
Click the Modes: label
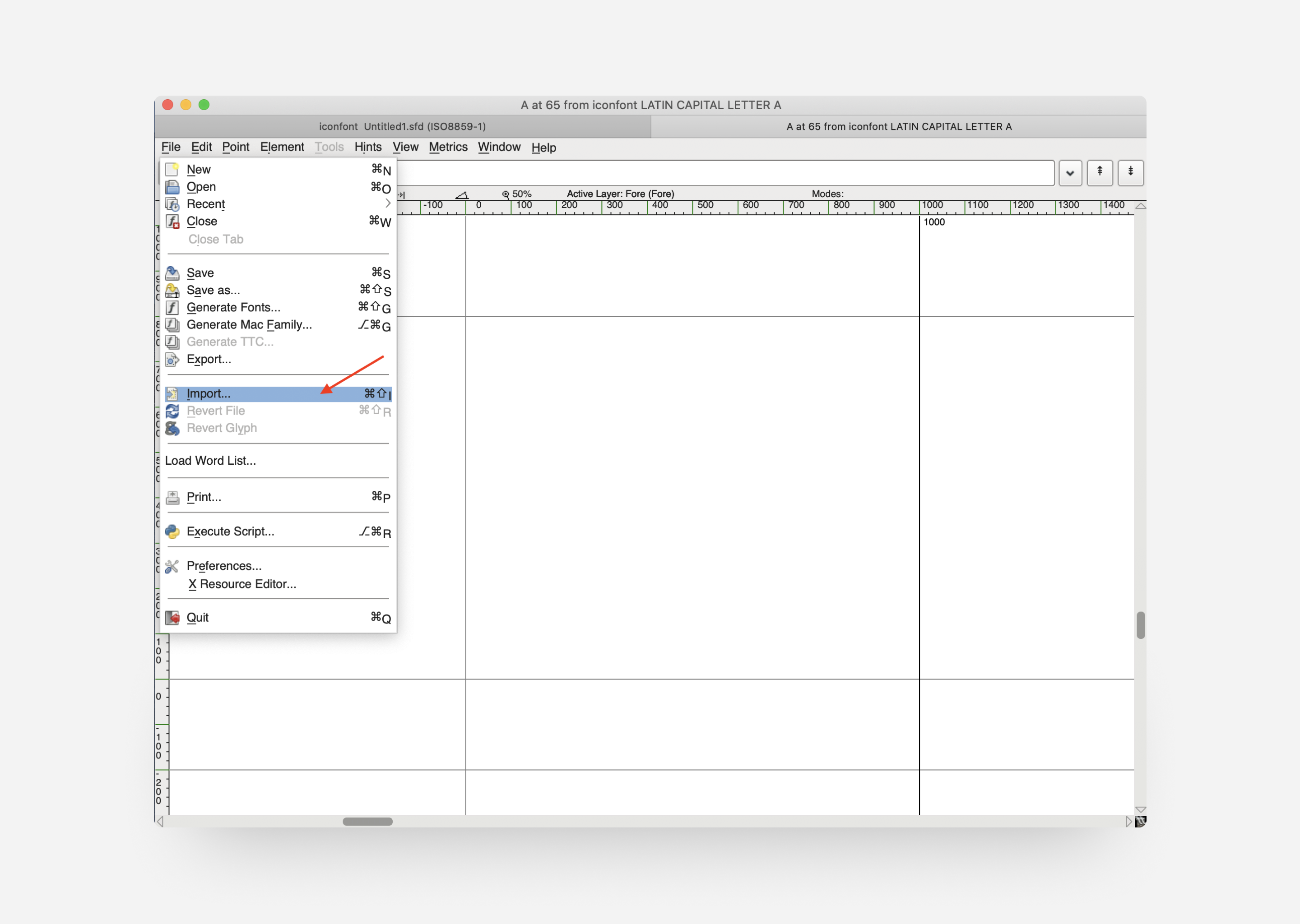(x=827, y=194)
